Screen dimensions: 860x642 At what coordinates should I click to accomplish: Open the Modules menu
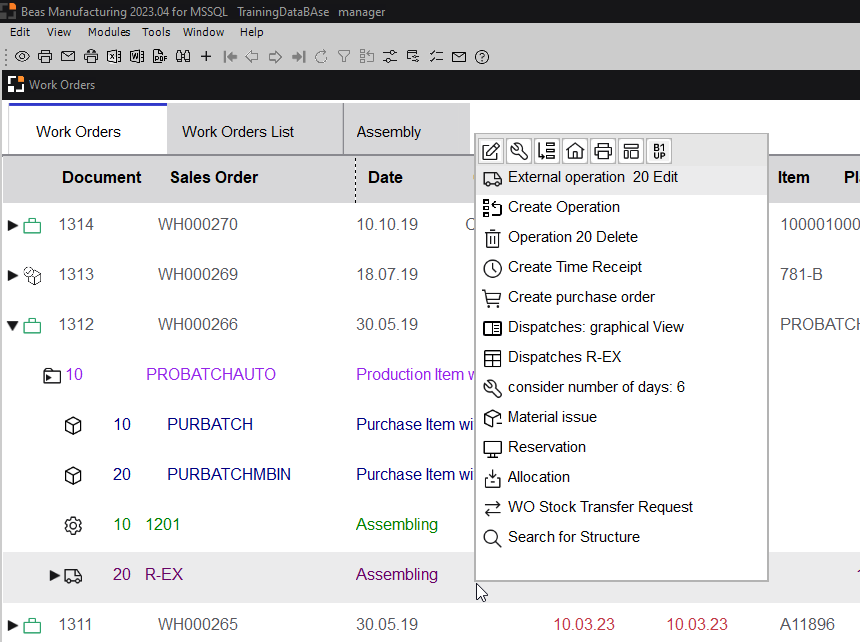[x=109, y=32]
